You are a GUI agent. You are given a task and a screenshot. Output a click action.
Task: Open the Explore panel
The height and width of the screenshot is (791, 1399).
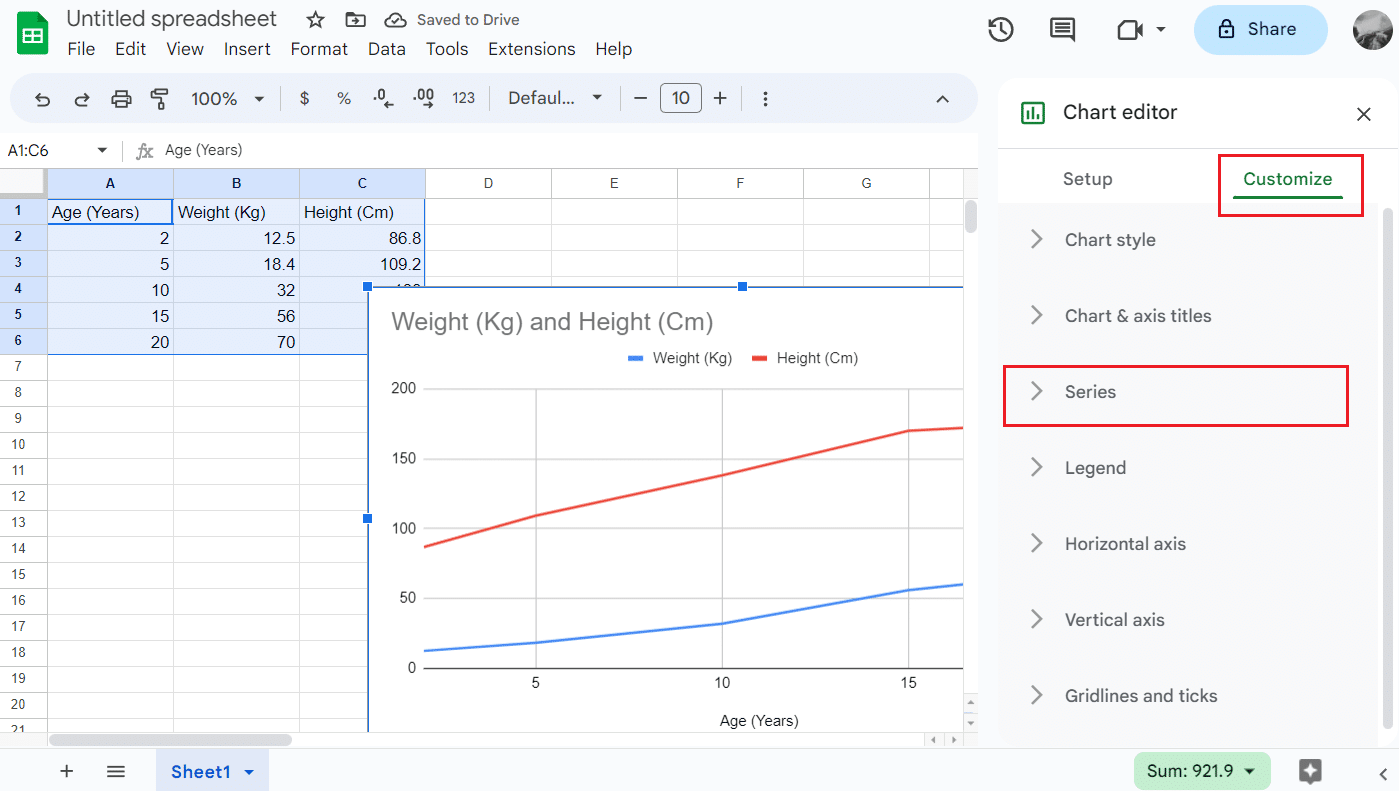pos(1310,771)
